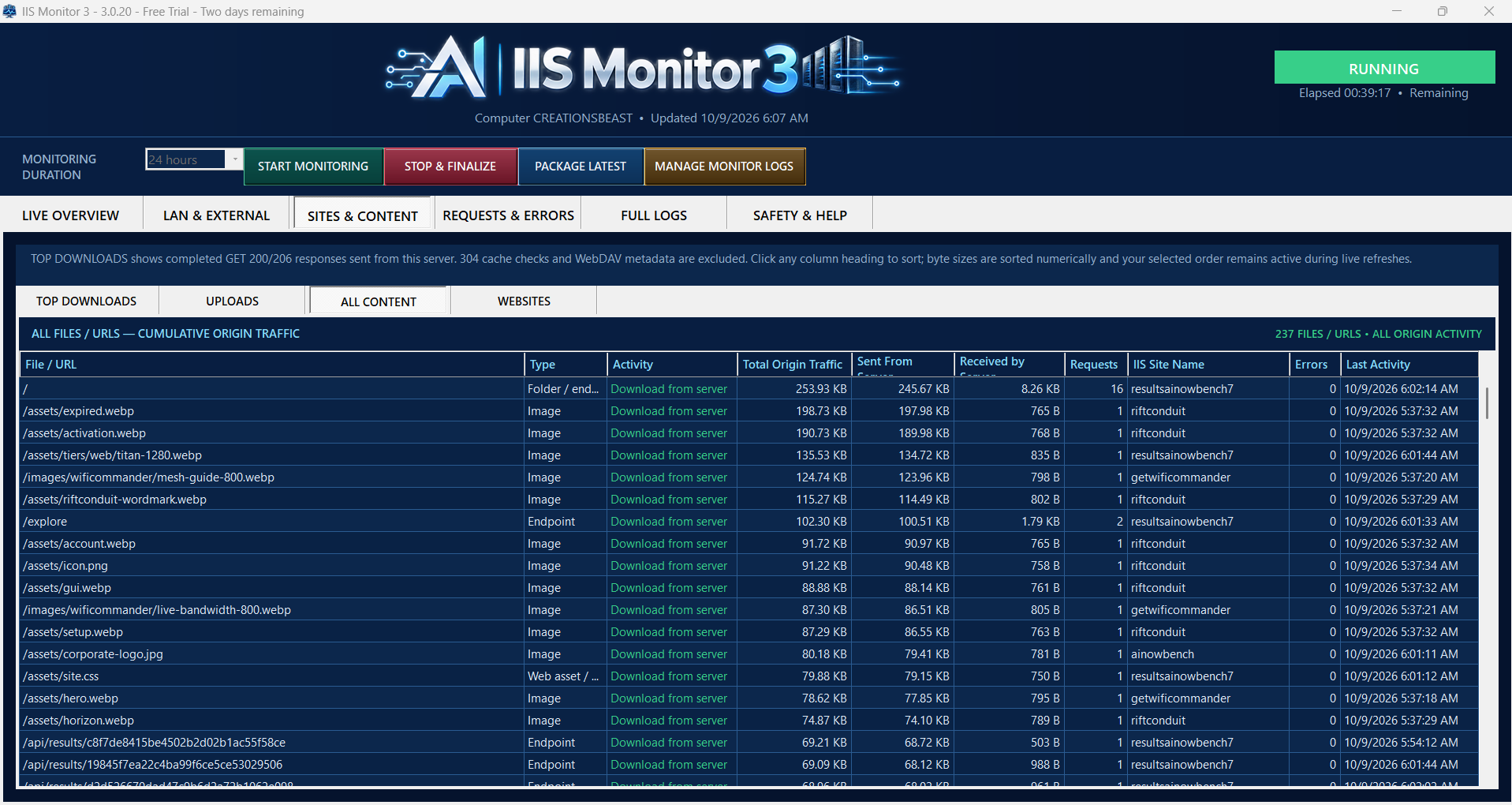The image size is (1512, 805).
Task: Sort by the Received by column header
Action: [1009, 365]
